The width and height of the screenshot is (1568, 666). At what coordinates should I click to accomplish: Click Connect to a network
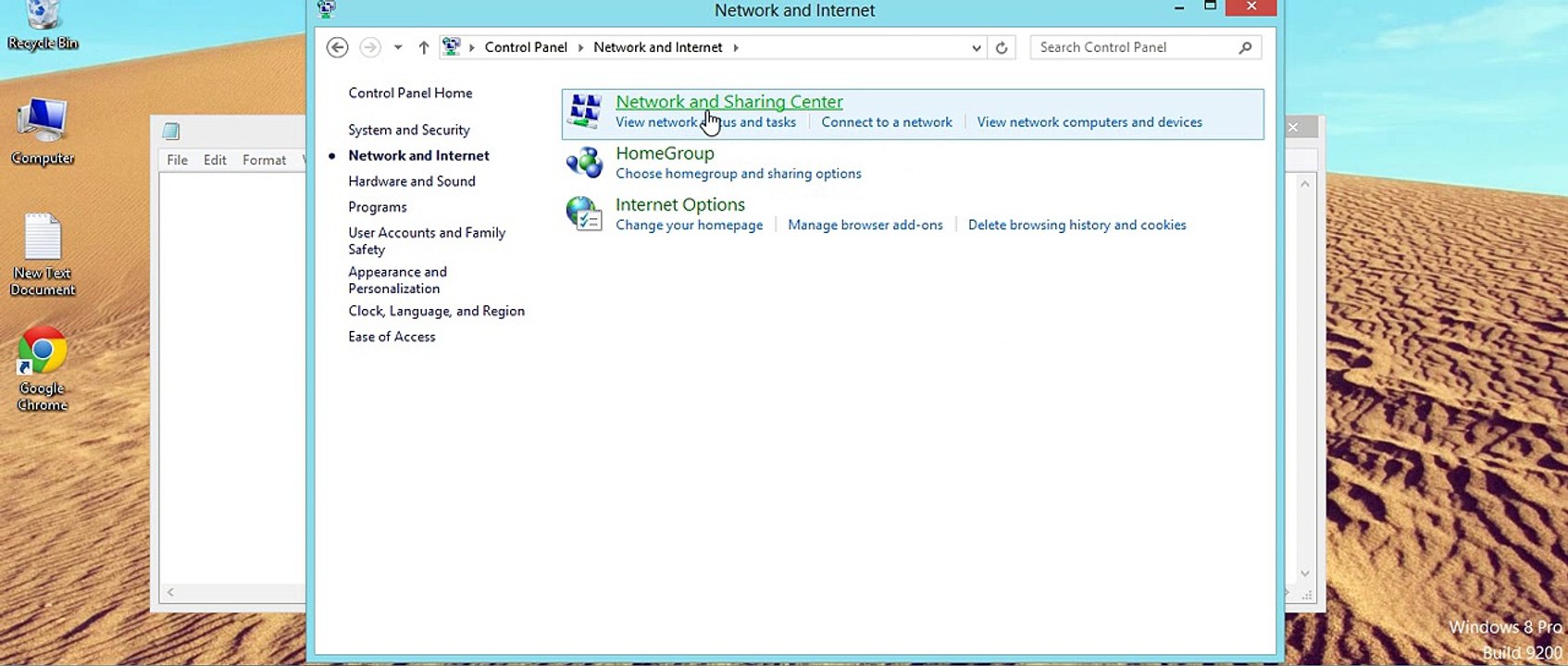(887, 122)
